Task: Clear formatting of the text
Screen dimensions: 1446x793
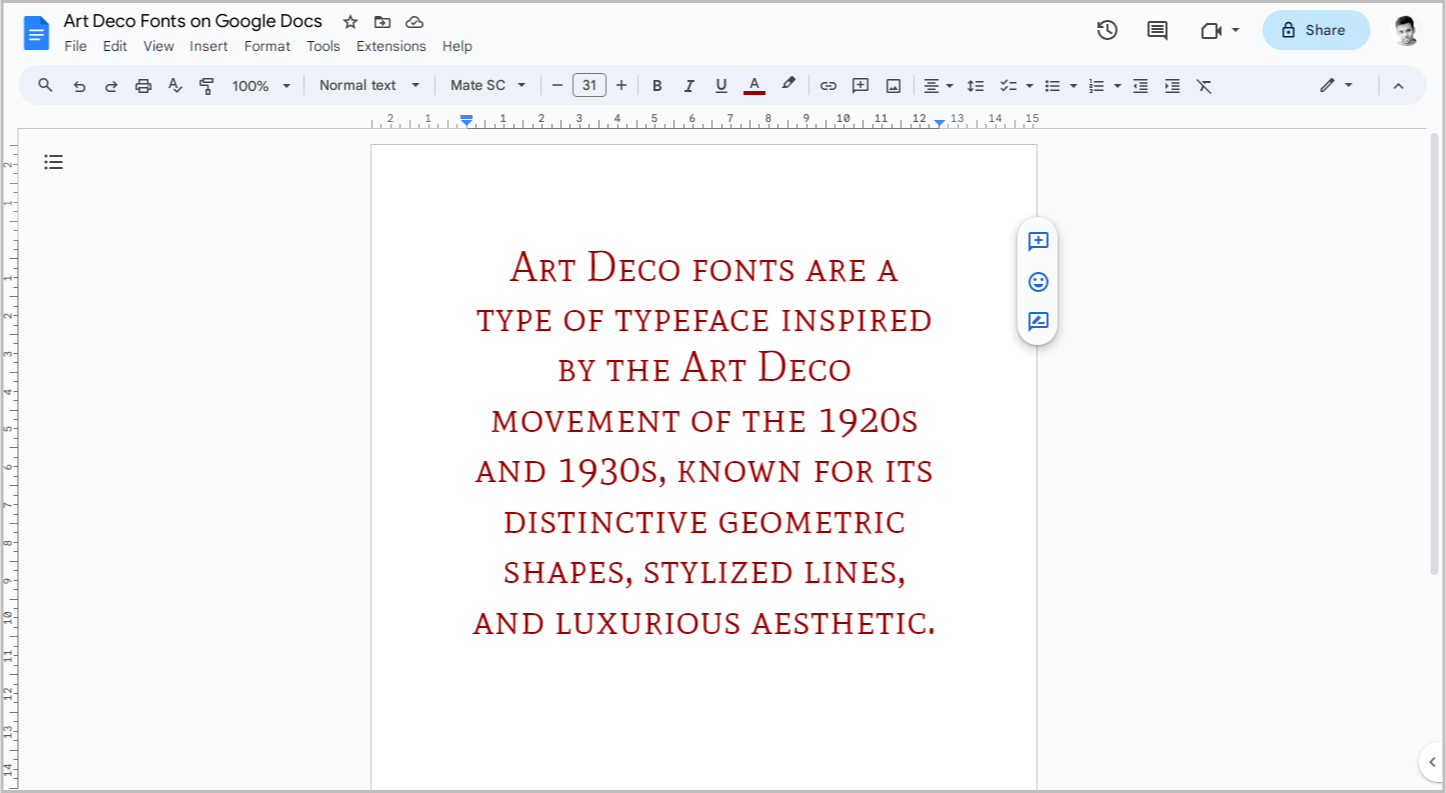Action: pyautogui.click(x=1203, y=85)
